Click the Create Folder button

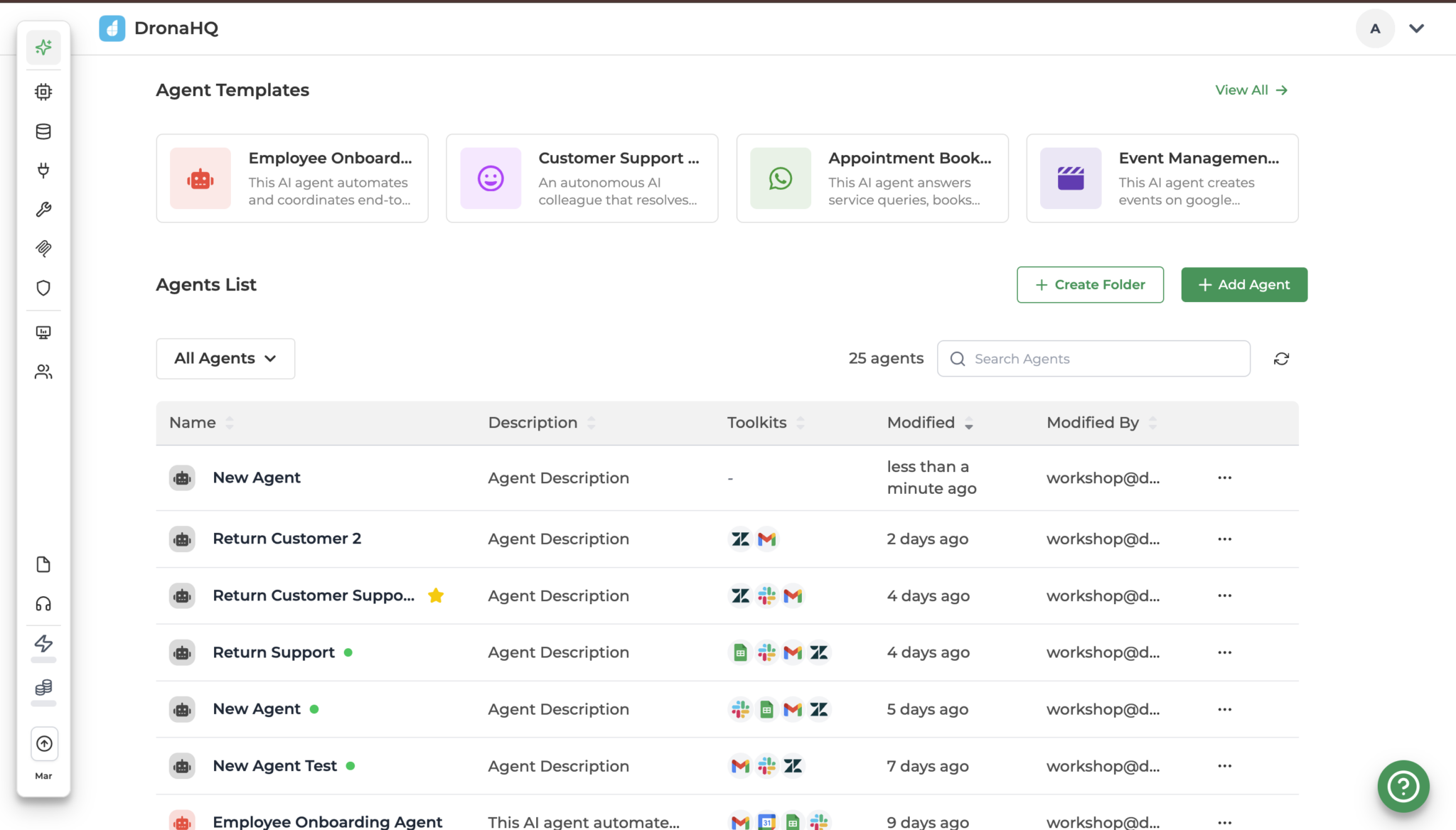click(1090, 285)
